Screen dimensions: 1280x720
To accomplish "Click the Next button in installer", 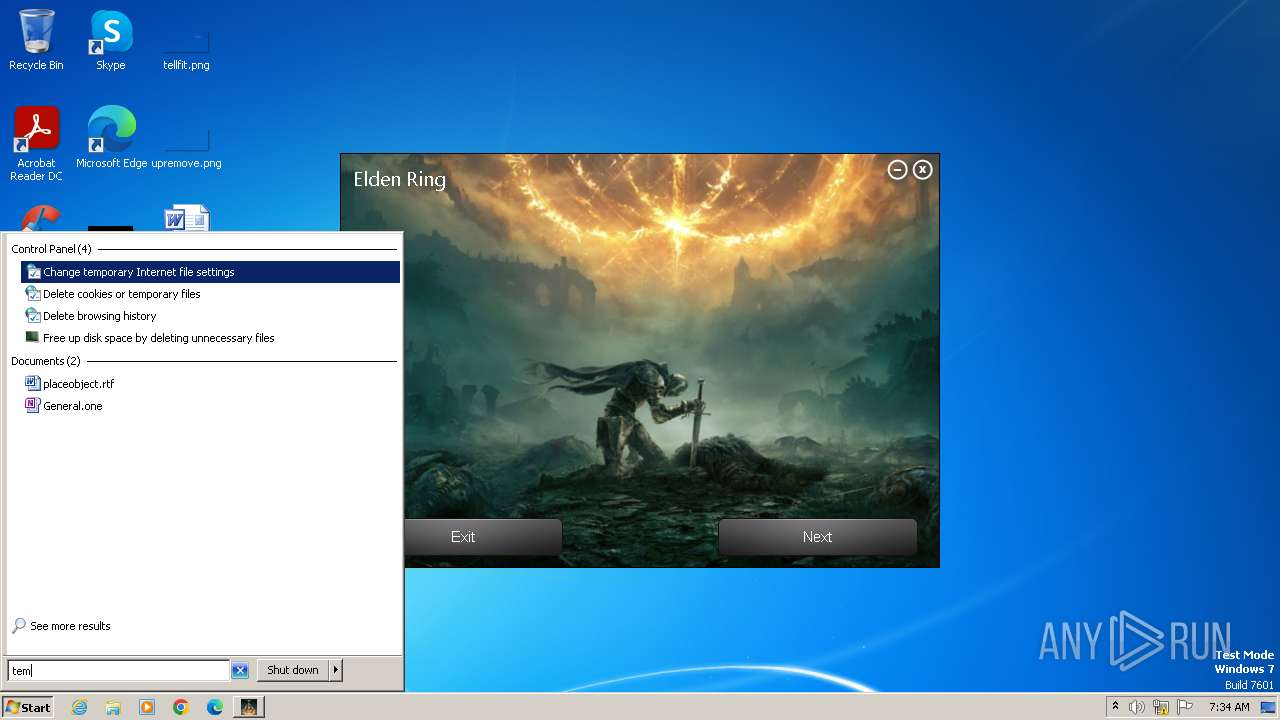I will point(817,537).
